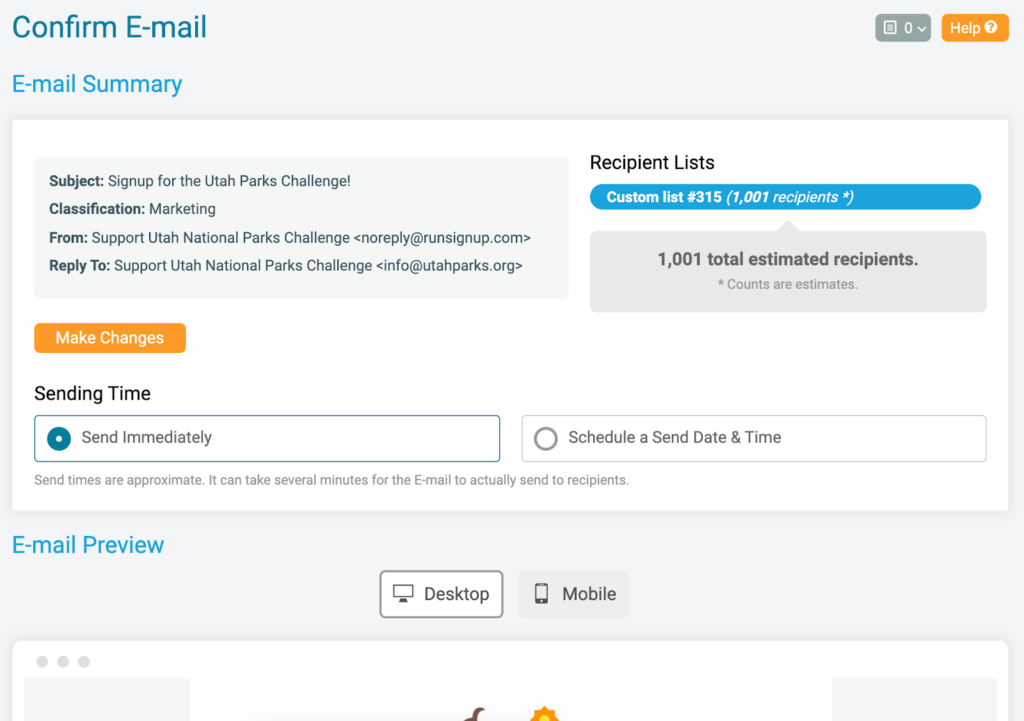Screen dimensions: 1024x721
Task: Open the Help button
Action: coord(974,28)
